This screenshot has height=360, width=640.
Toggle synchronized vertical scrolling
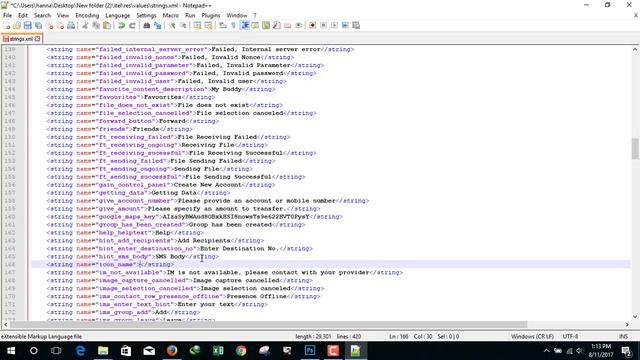tap(197, 25)
